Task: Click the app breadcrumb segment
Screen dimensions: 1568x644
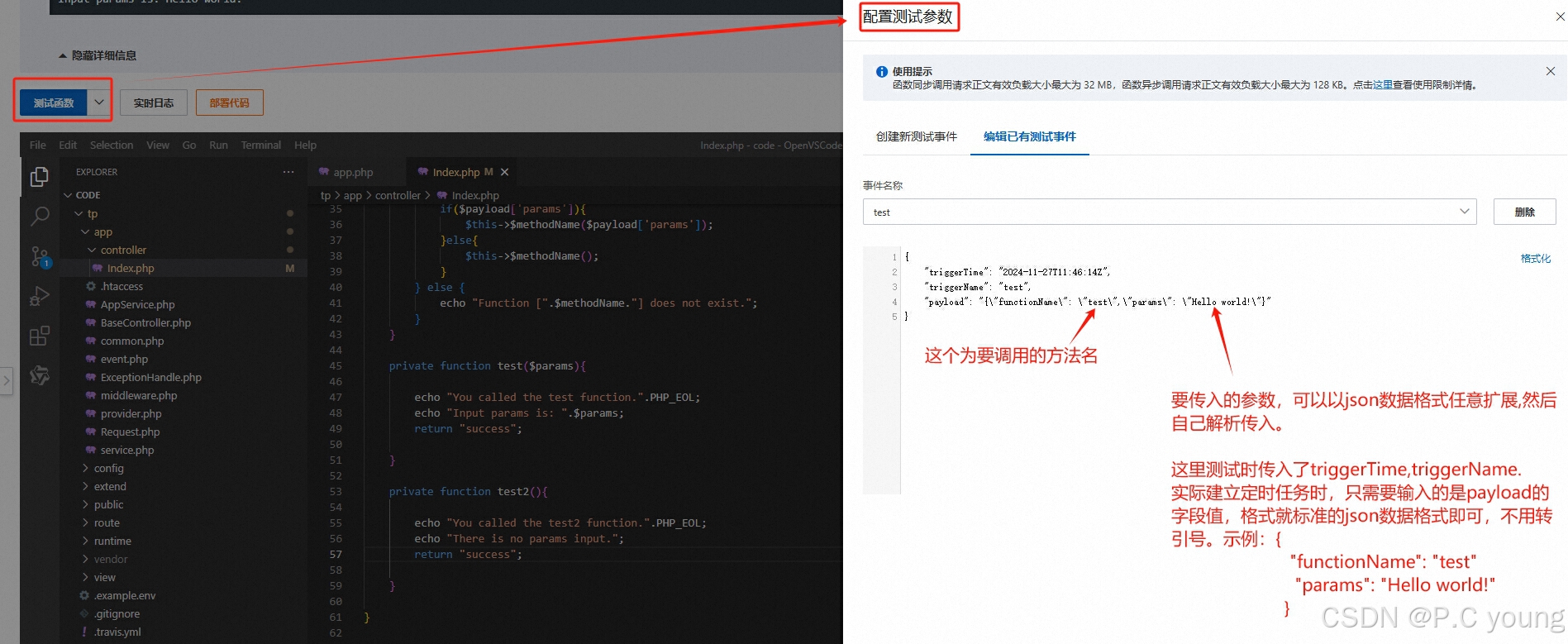Action: tap(352, 195)
